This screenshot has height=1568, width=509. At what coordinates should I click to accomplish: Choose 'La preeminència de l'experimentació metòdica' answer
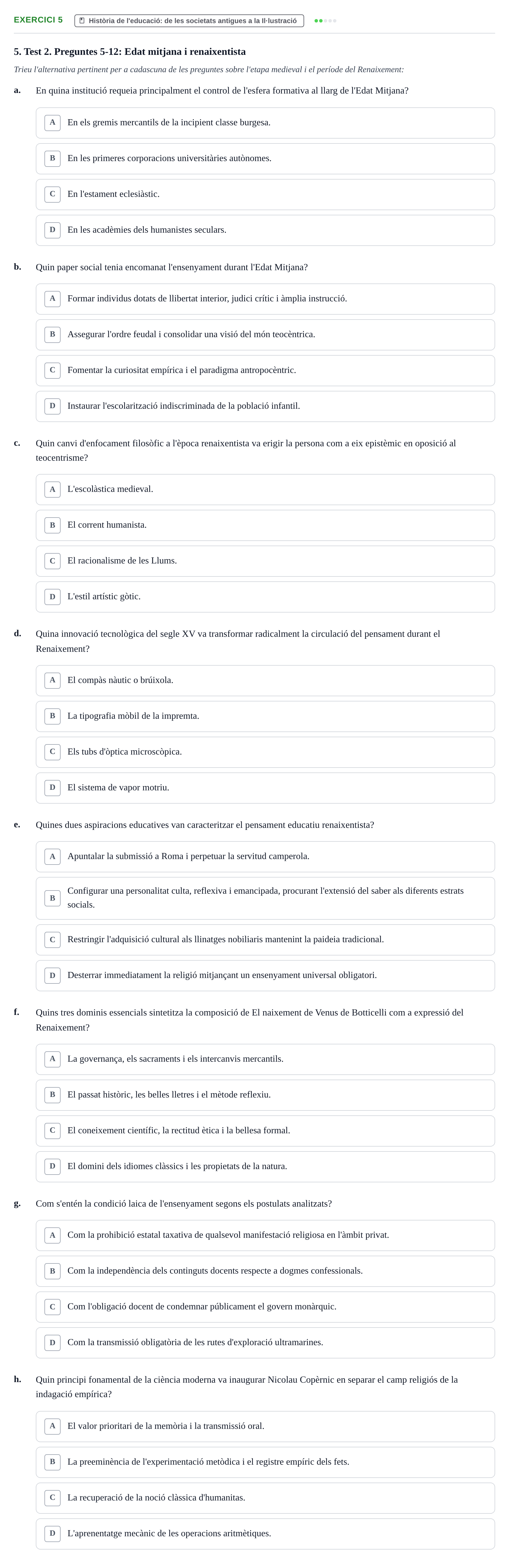coord(265,1462)
